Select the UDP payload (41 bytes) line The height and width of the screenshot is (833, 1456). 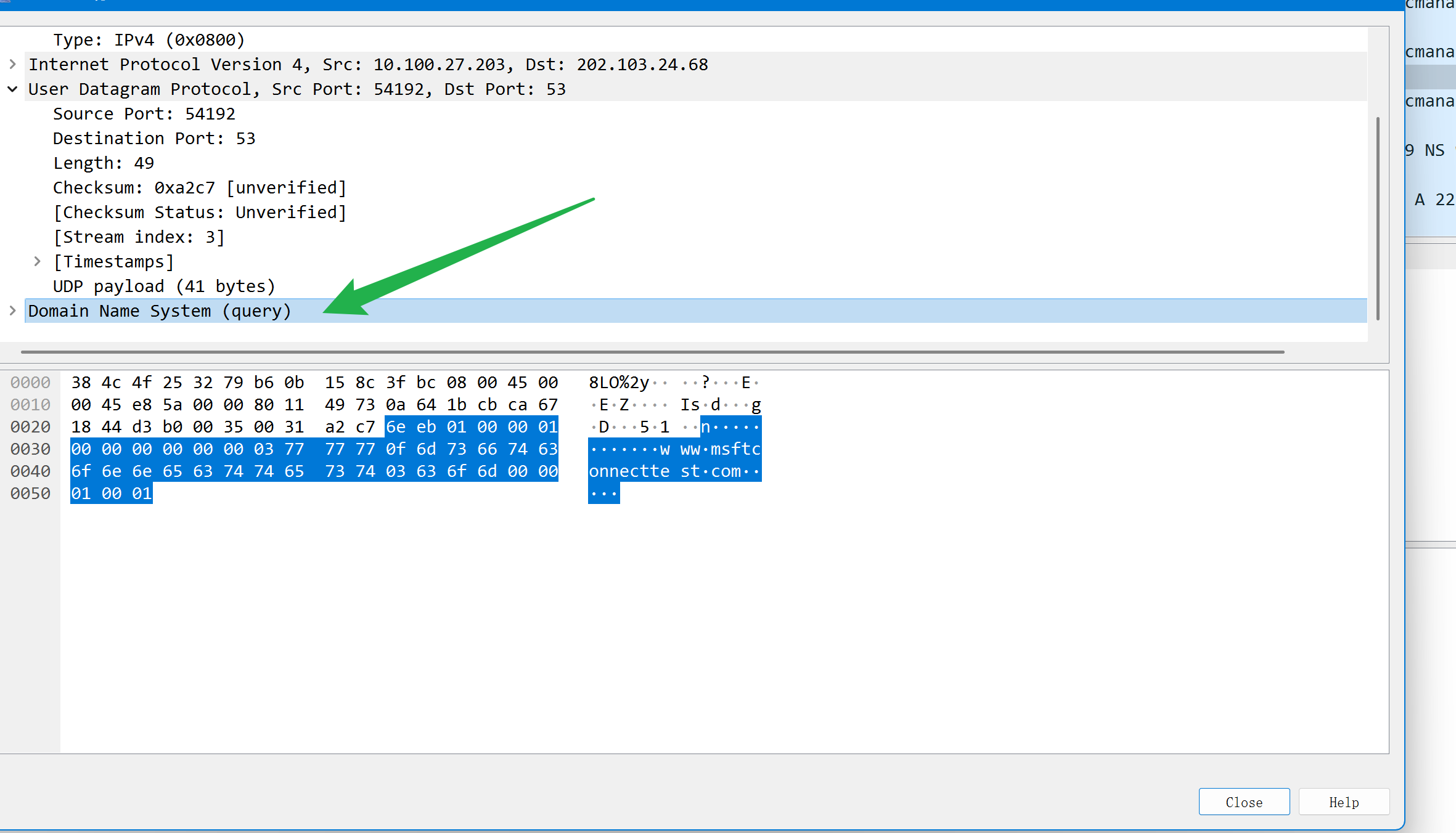tap(164, 286)
